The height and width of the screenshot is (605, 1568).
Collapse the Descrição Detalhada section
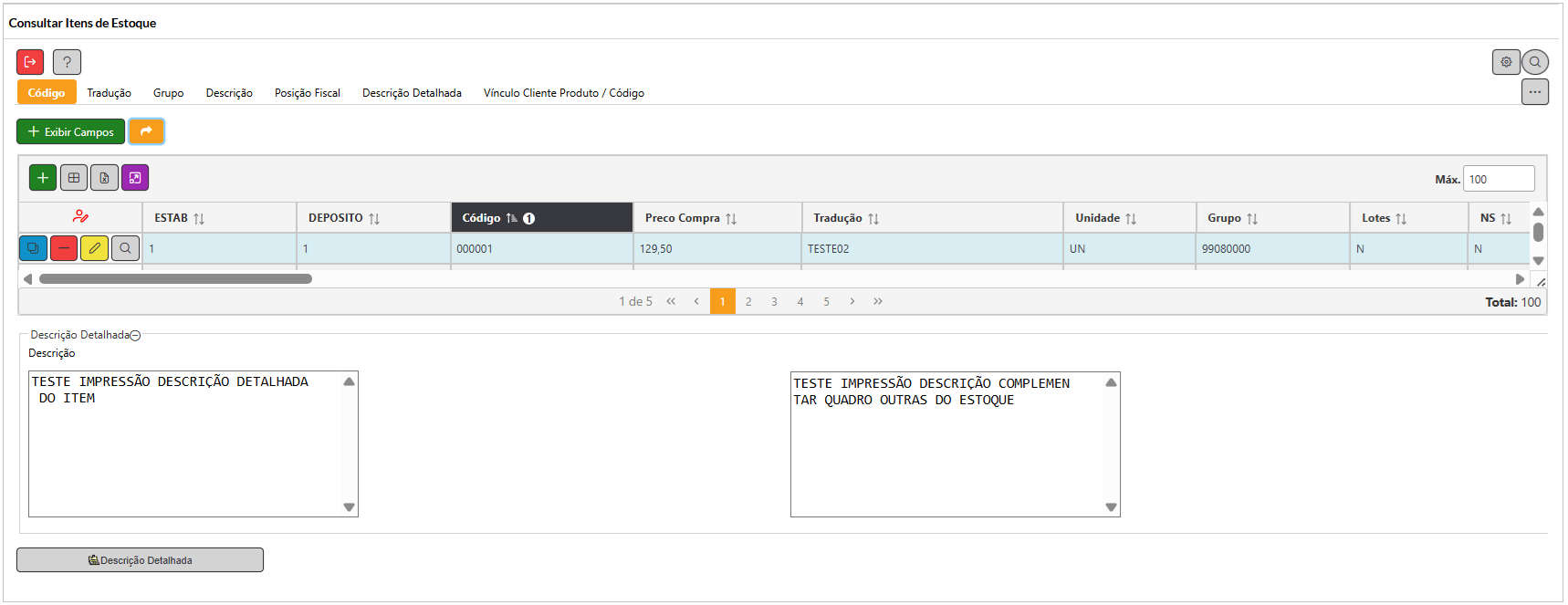135,336
